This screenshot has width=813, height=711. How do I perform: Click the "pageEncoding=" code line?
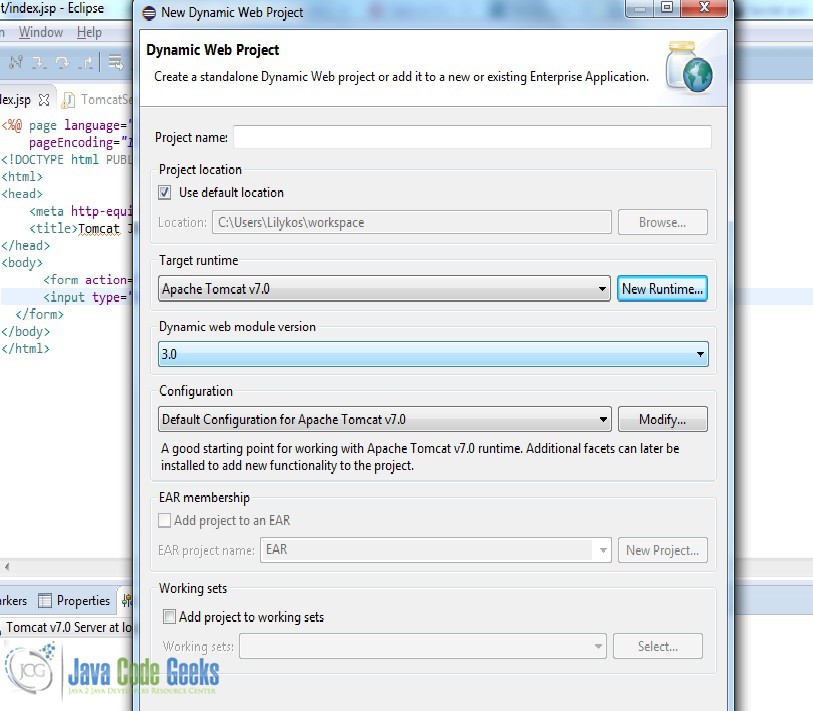(80, 143)
